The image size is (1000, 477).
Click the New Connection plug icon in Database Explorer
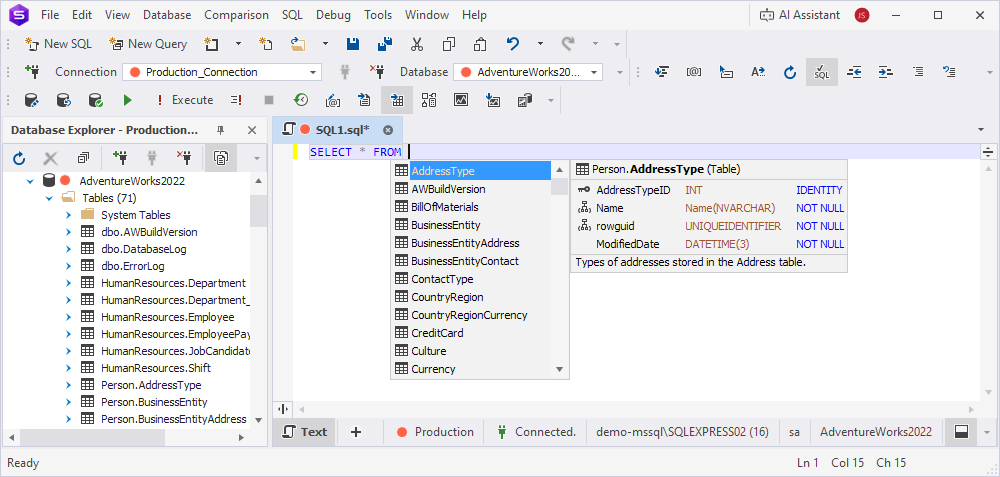120,158
